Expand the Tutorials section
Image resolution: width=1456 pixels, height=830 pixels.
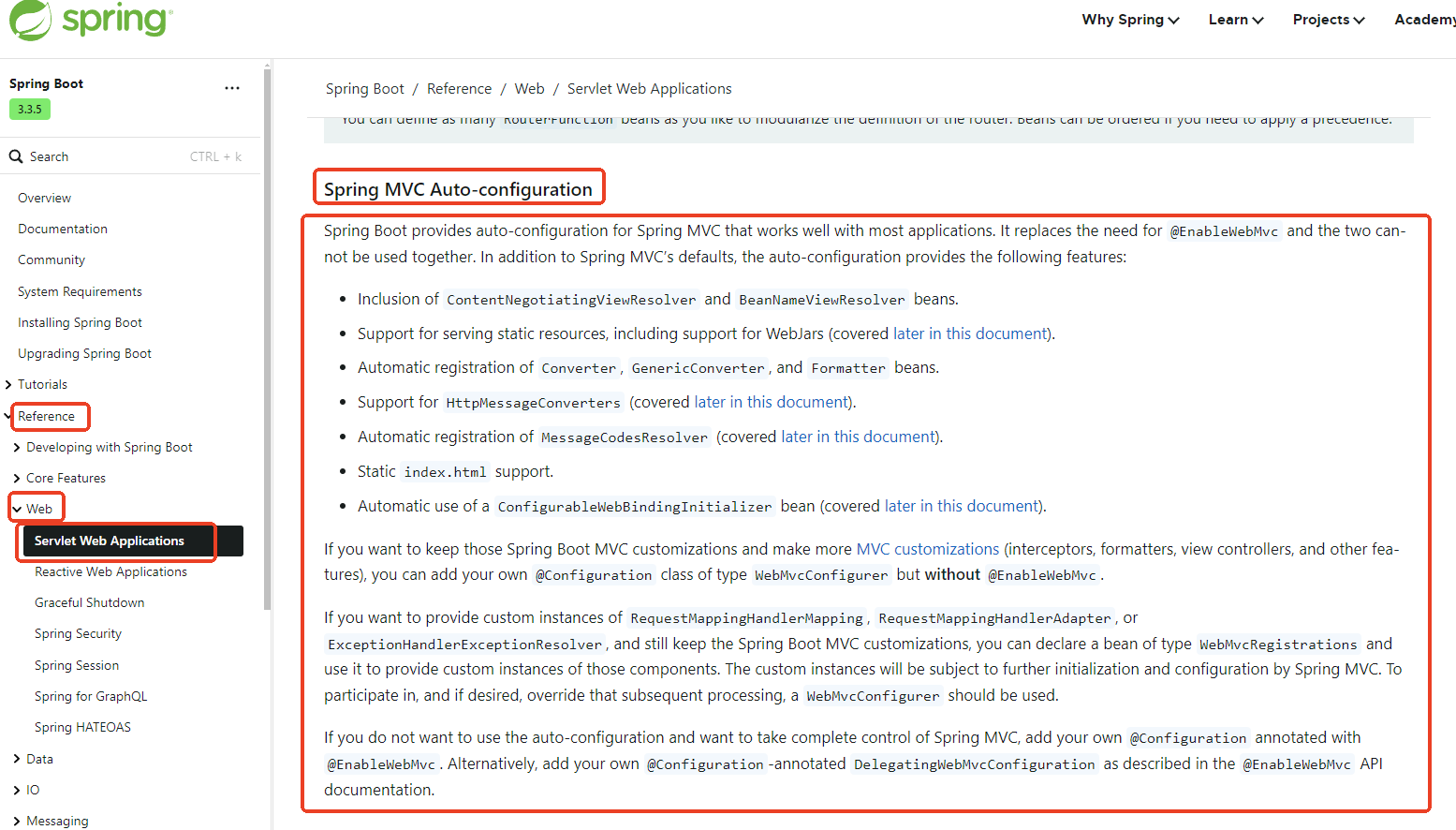tap(8, 385)
